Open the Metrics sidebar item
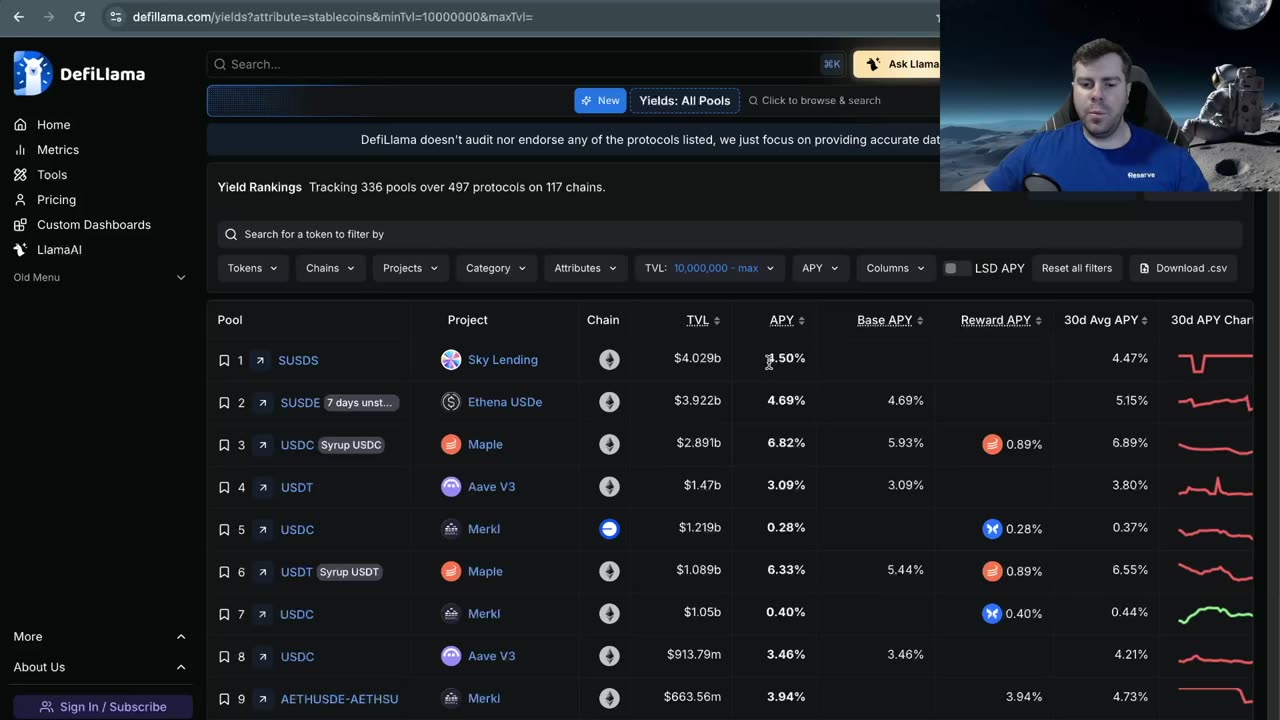The image size is (1280, 720). (57, 150)
